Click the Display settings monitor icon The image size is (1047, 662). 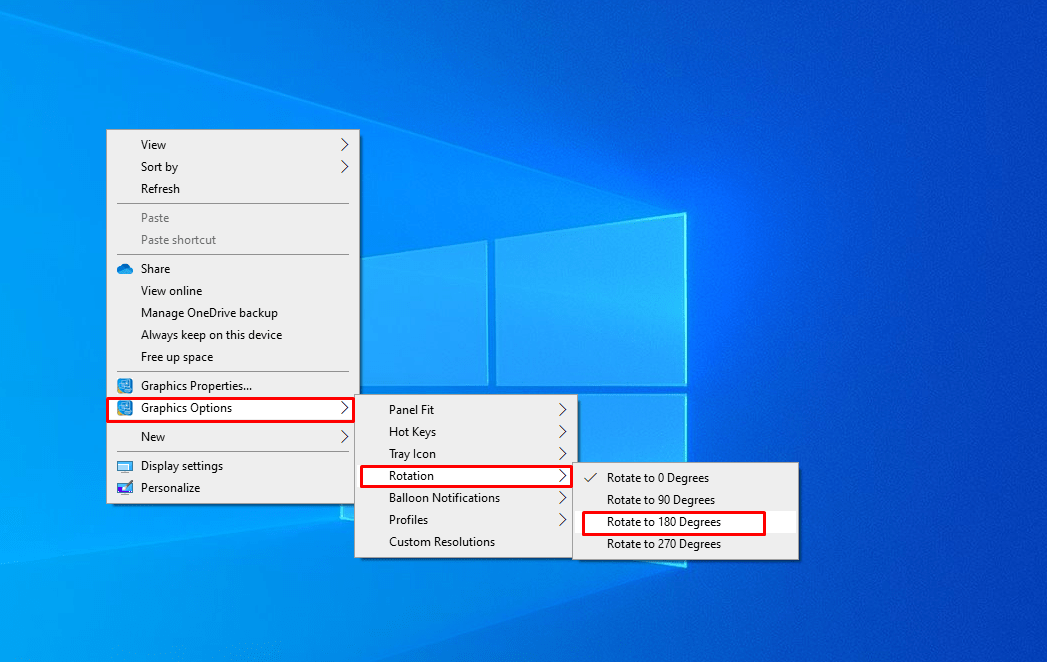(x=125, y=466)
